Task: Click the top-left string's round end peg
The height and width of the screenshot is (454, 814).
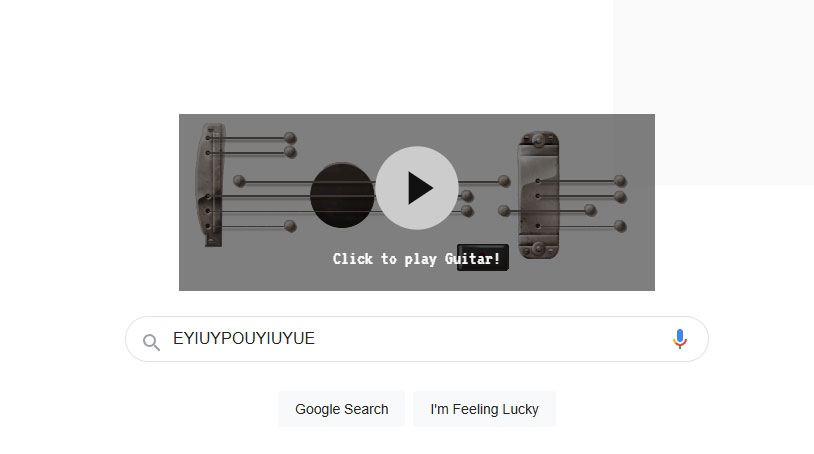Action: coord(290,138)
